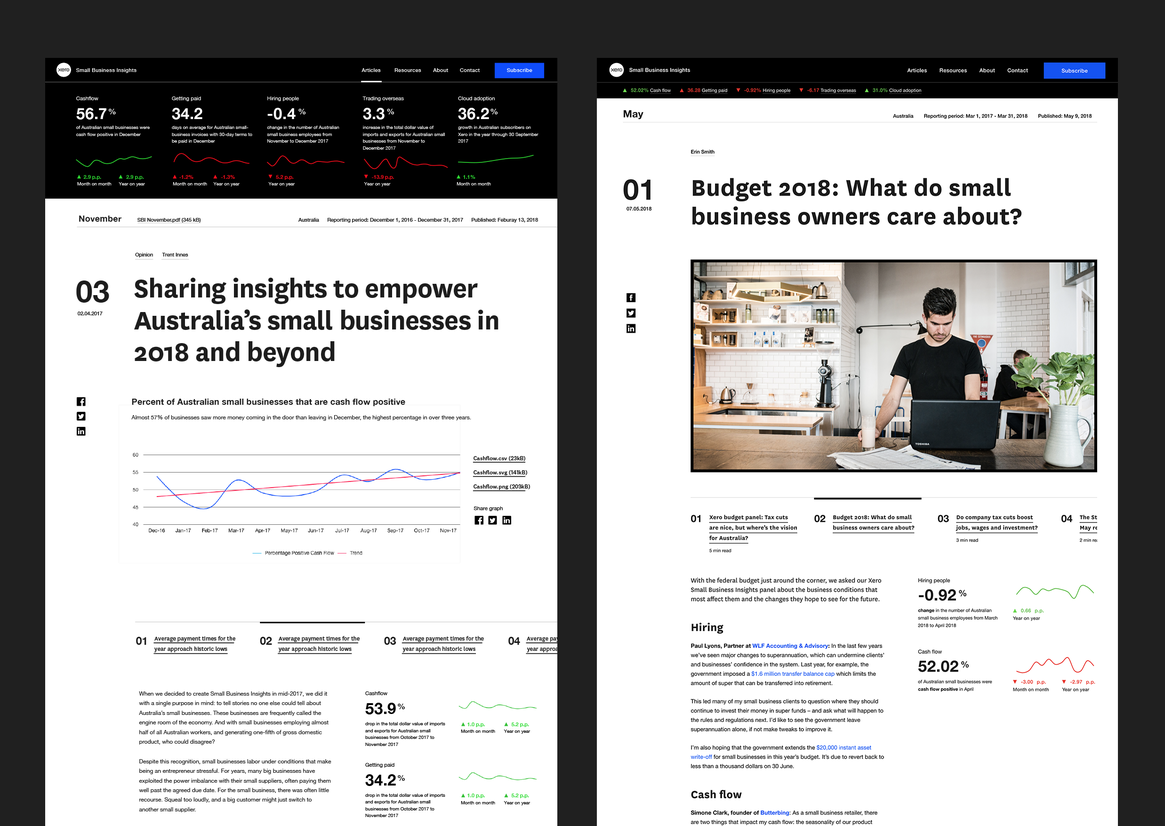Share graph via the LinkedIn icon
Viewport: 1165px width, 826px height.
click(507, 520)
